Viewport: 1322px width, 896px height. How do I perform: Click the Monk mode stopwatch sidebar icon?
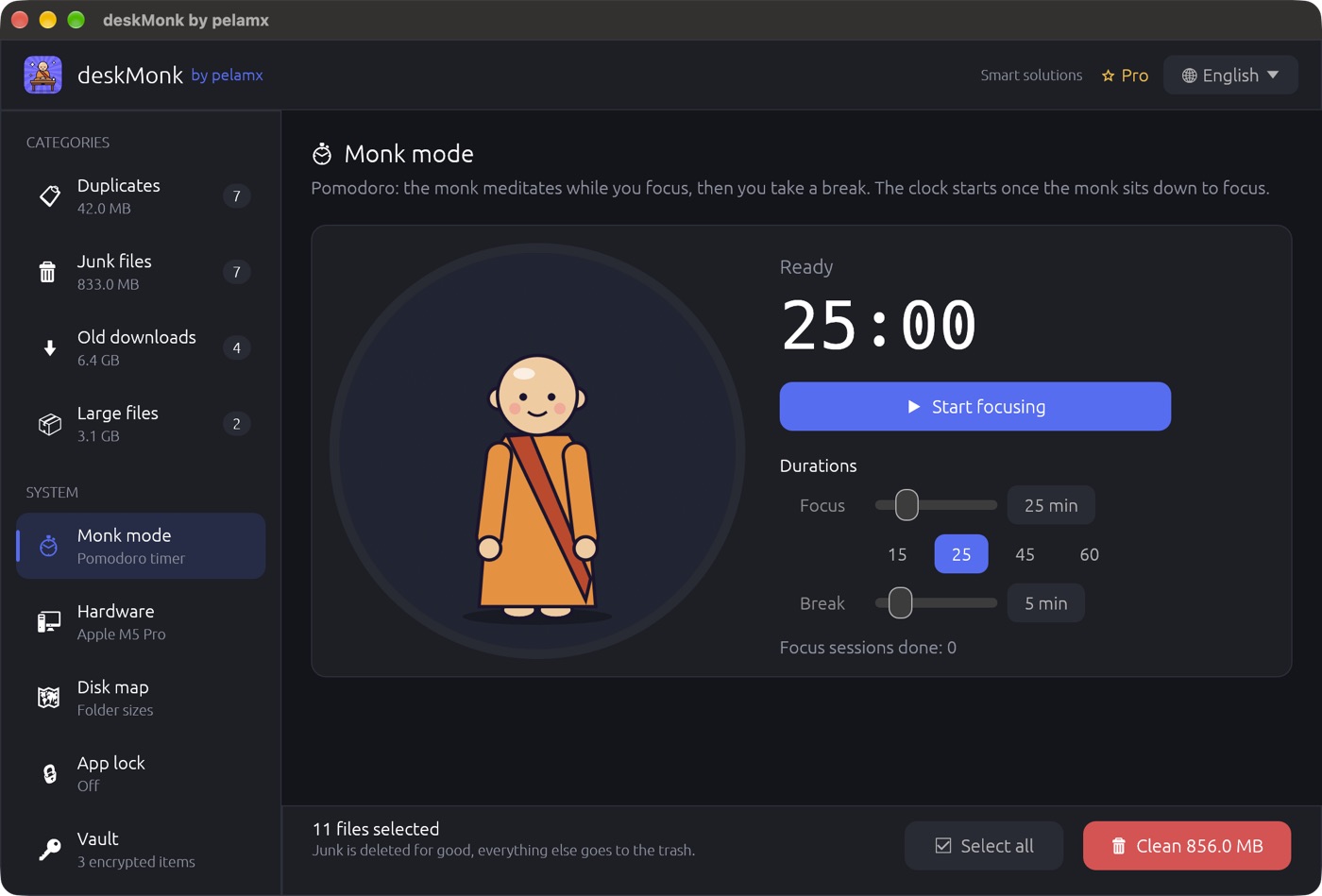tap(48, 546)
